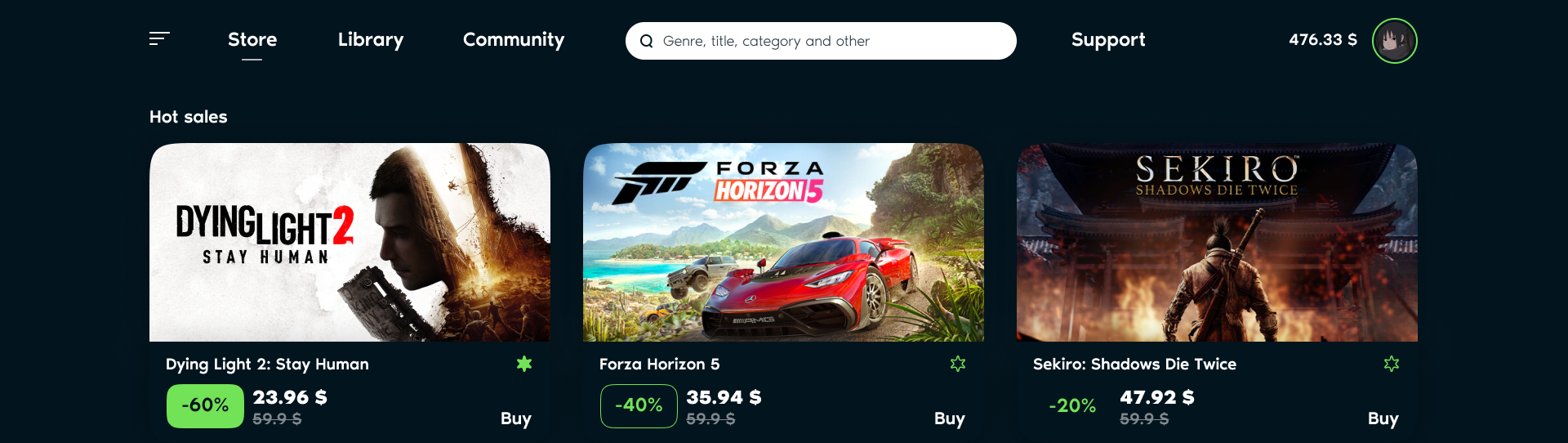Unfavorite Dying Light 2 star icon
The image size is (1568, 443).
point(524,364)
